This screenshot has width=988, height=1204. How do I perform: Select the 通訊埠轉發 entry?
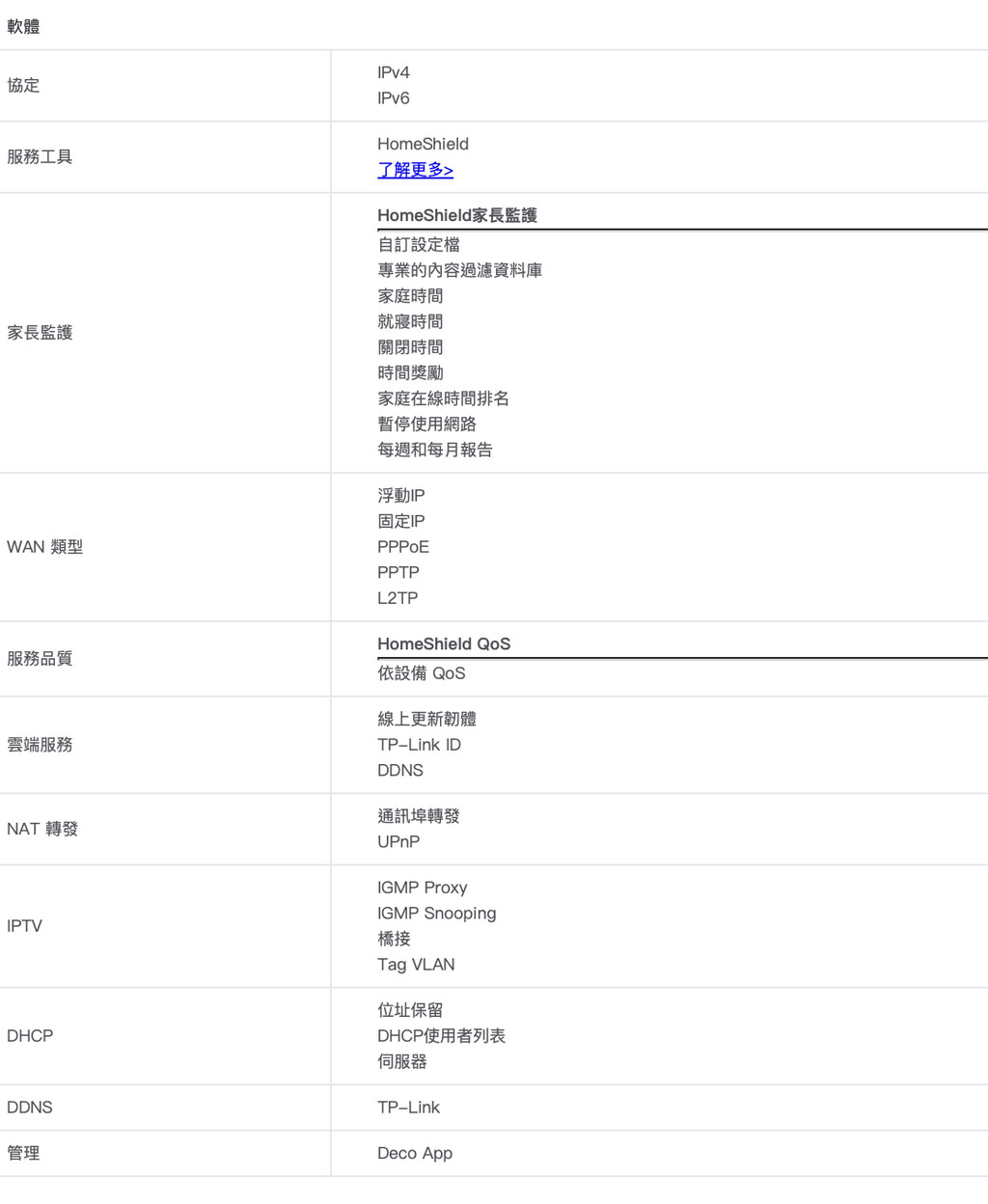tap(419, 816)
